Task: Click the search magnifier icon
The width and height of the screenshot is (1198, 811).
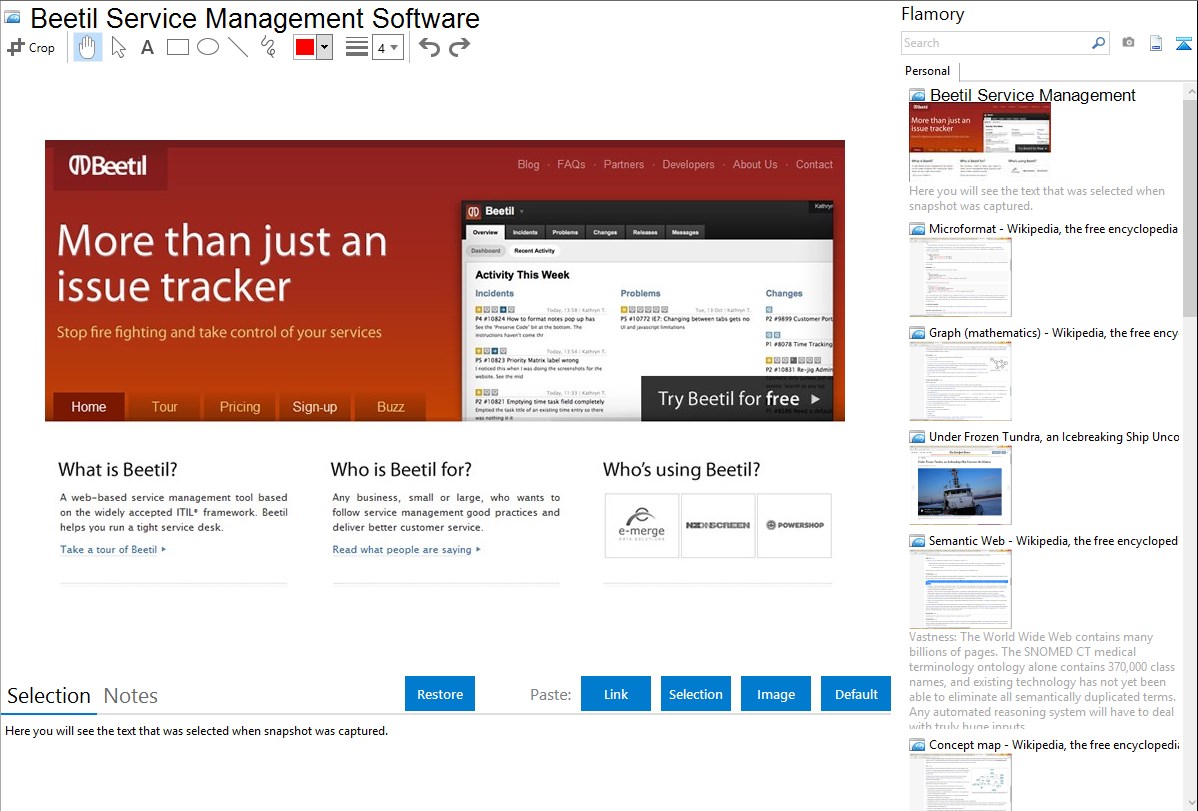Action: click(x=1099, y=43)
